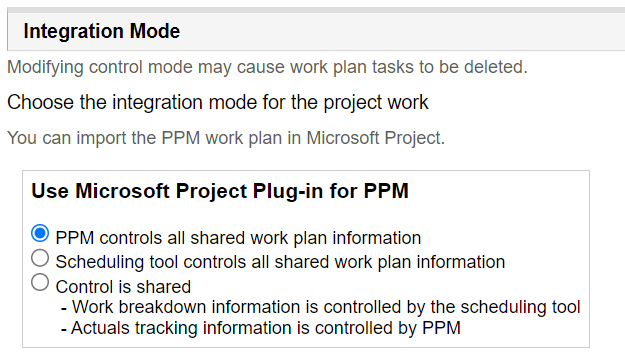Screen dimensions: 625x361
Task: Click the 'Use Microsoft Project Plug-in for PPM' heading
Action: pos(220,191)
